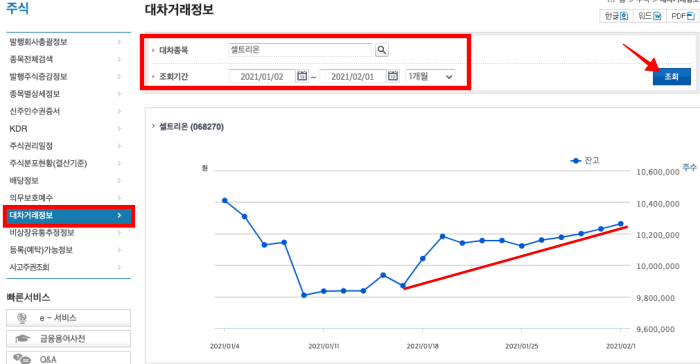The width and height of the screenshot is (700, 364).
Task: Click the 2021/02/1 data point on chart
Action: [x=621, y=224]
